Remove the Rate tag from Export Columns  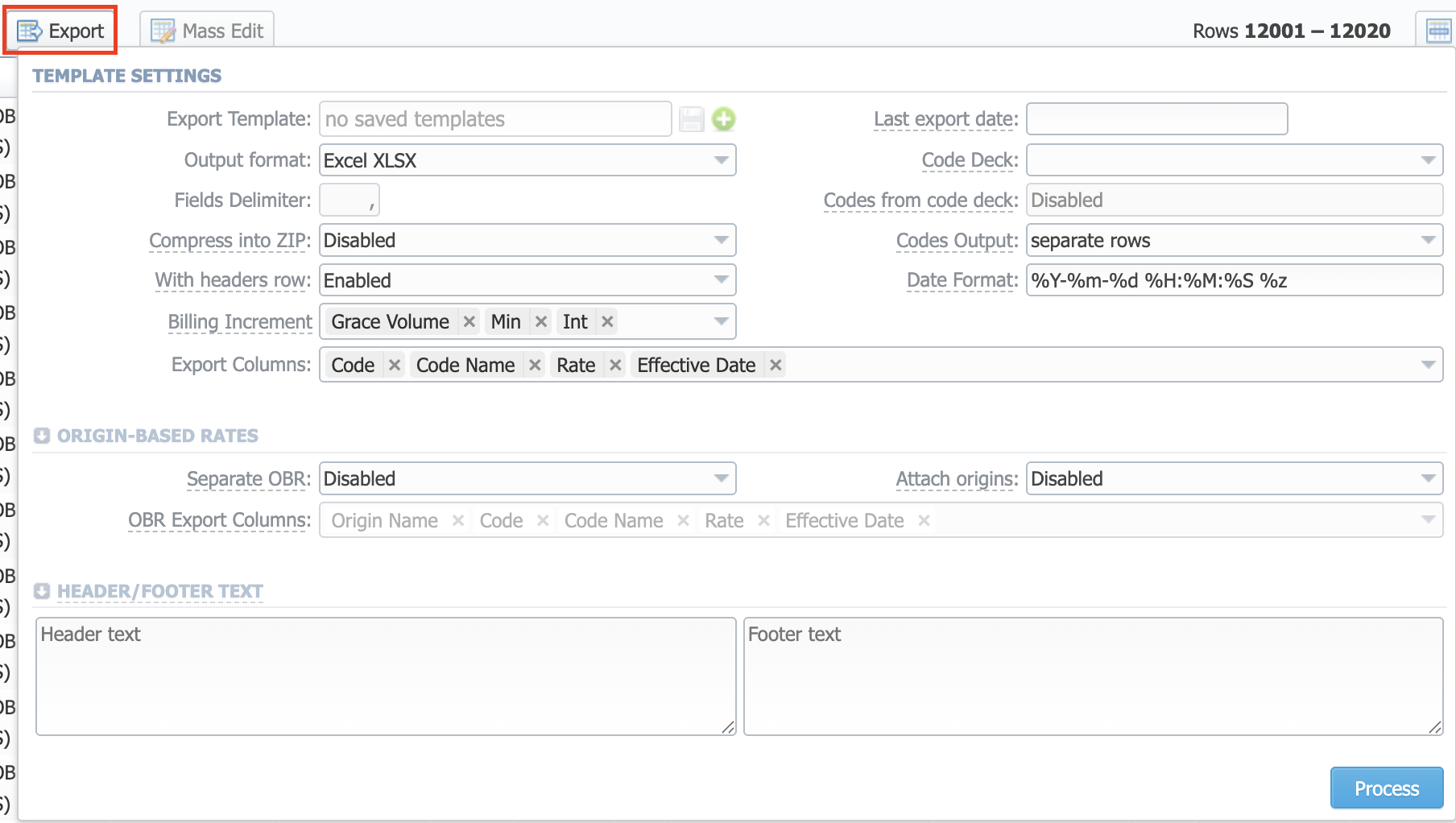point(614,365)
